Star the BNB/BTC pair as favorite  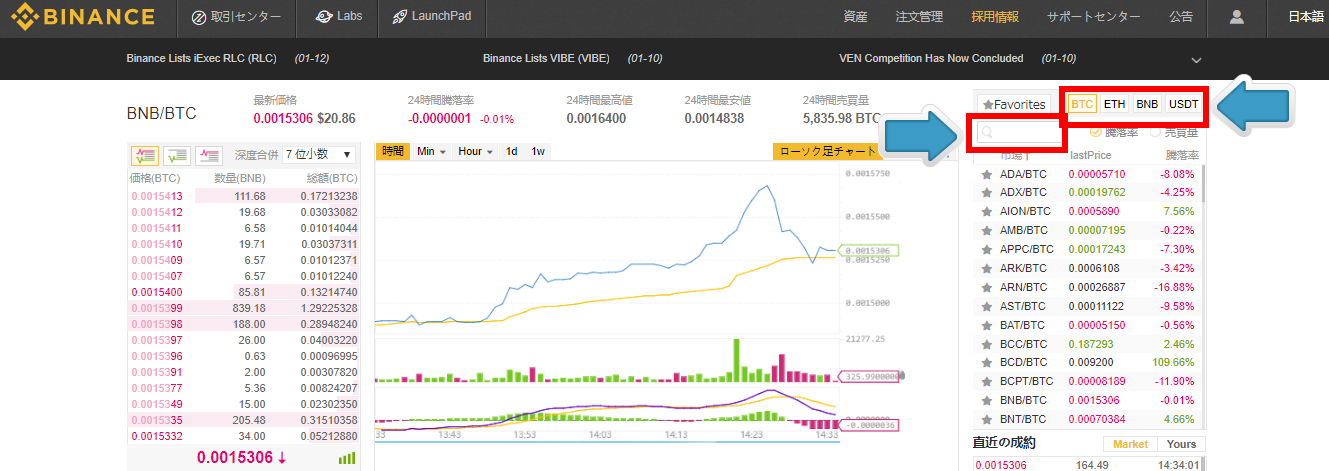pos(986,400)
